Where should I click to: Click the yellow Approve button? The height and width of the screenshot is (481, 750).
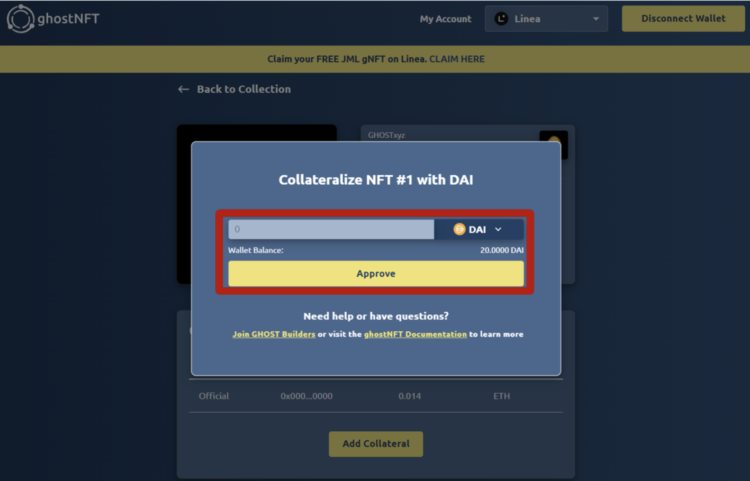[375, 273]
